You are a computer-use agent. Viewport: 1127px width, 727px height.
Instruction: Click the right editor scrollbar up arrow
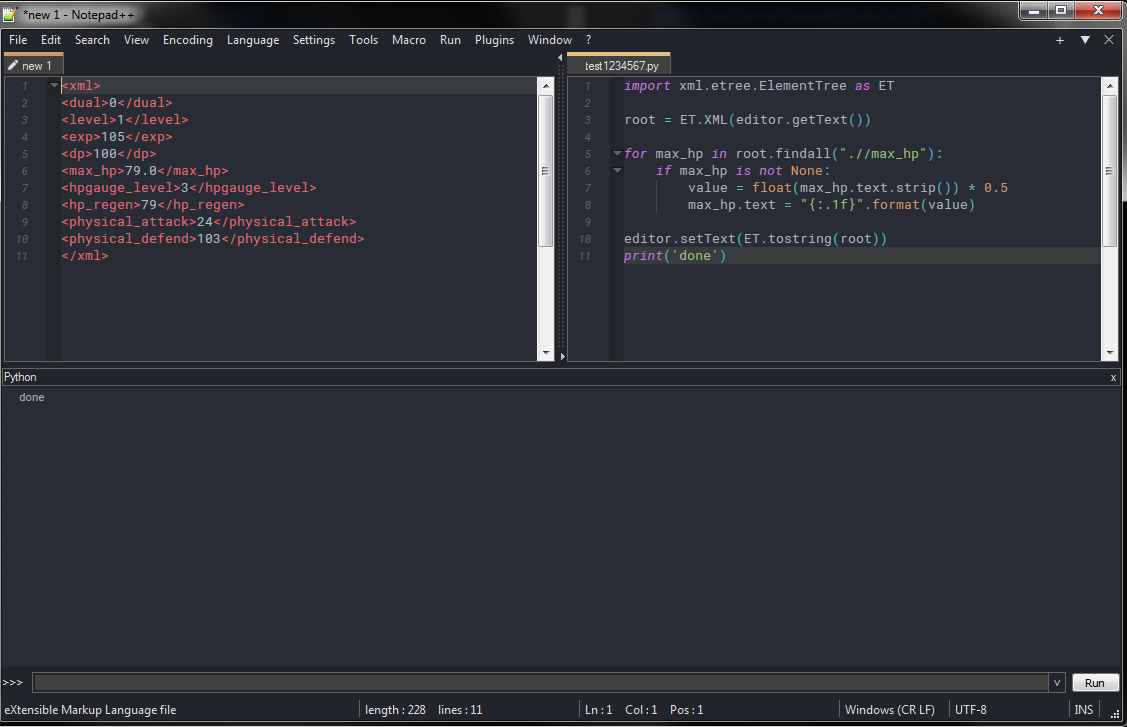1110,86
